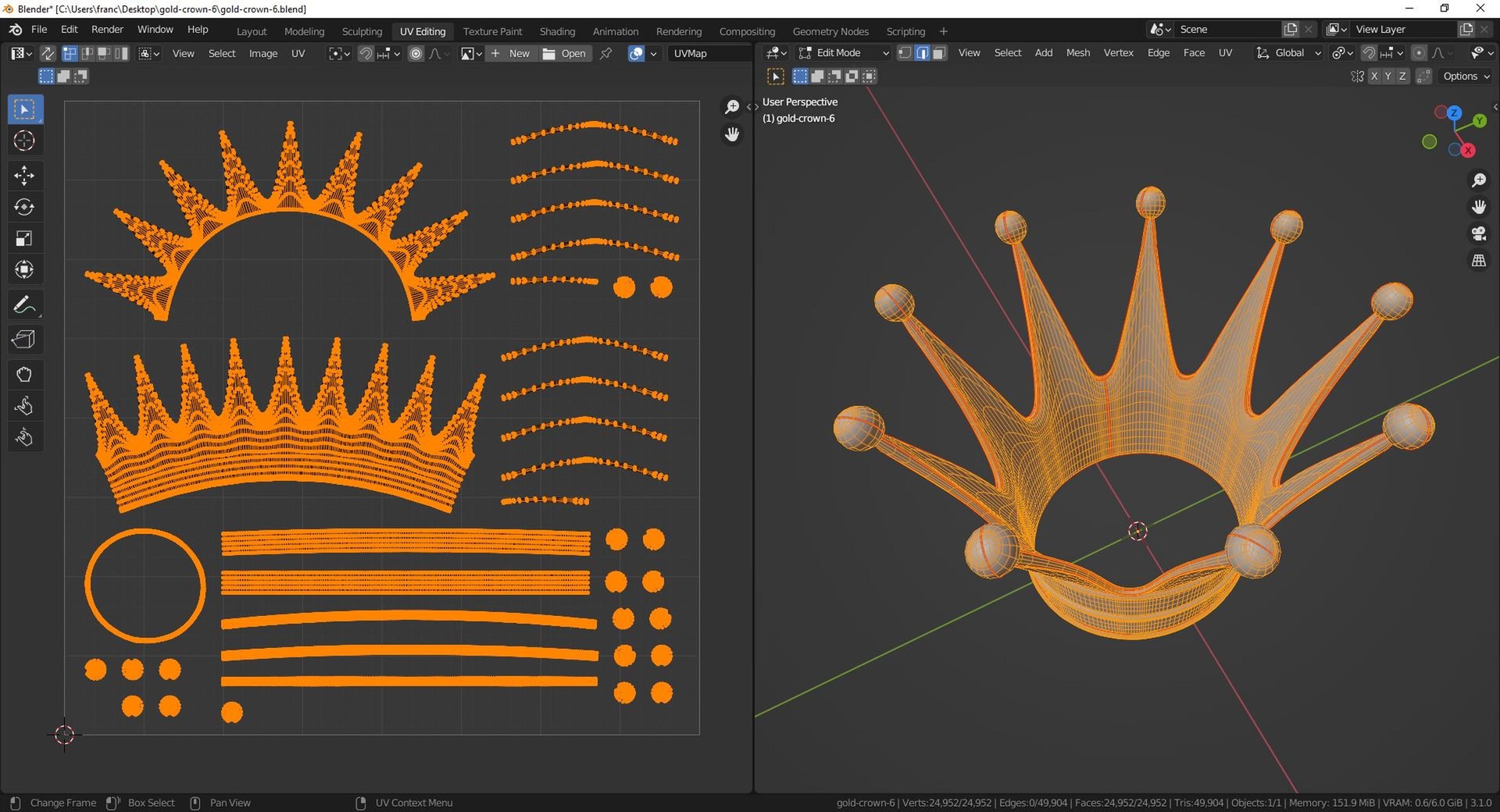The image size is (1500, 812).
Task: Open the Mesh menu in 3D viewport
Action: [x=1078, y=52]
